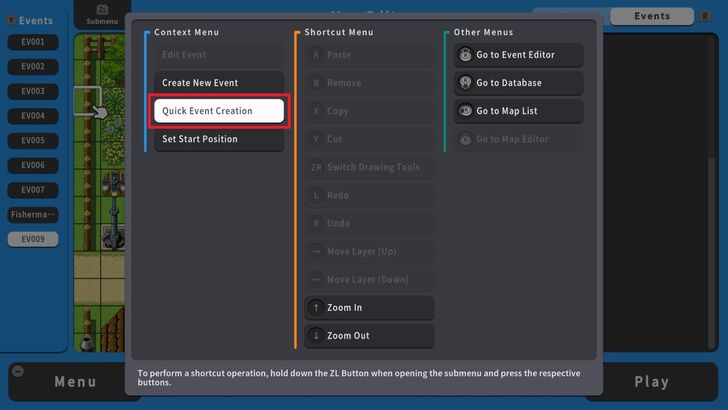The width and height of the screenshot is (728, 410).
Task: Click the Shortcut Menu heading
Action: pyautogui.click(x=339, y=32)
